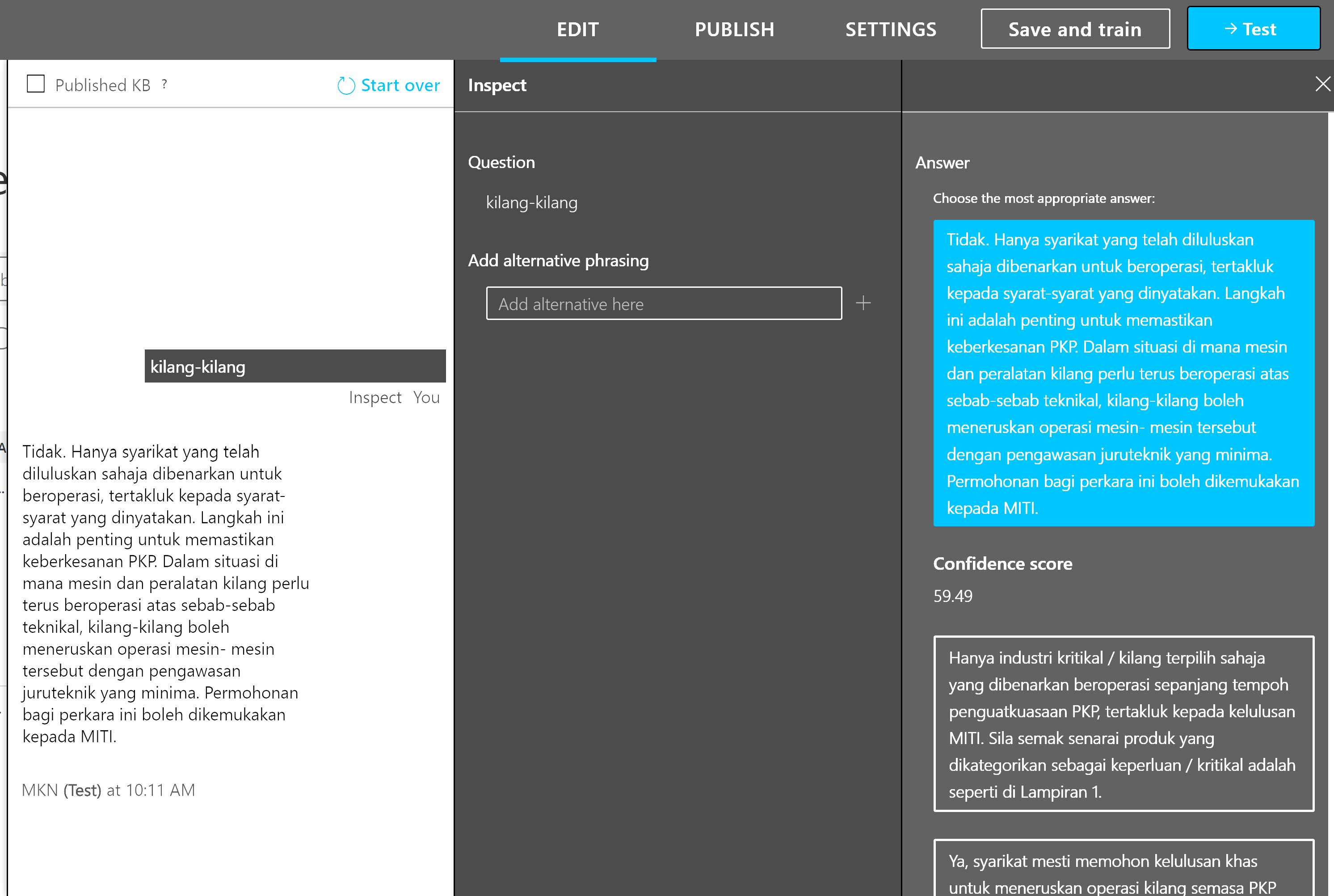Viewport: 1334px width, 896px height.
Task: Click the MKN (Test) timestamp label
Action: coord(109,790)
